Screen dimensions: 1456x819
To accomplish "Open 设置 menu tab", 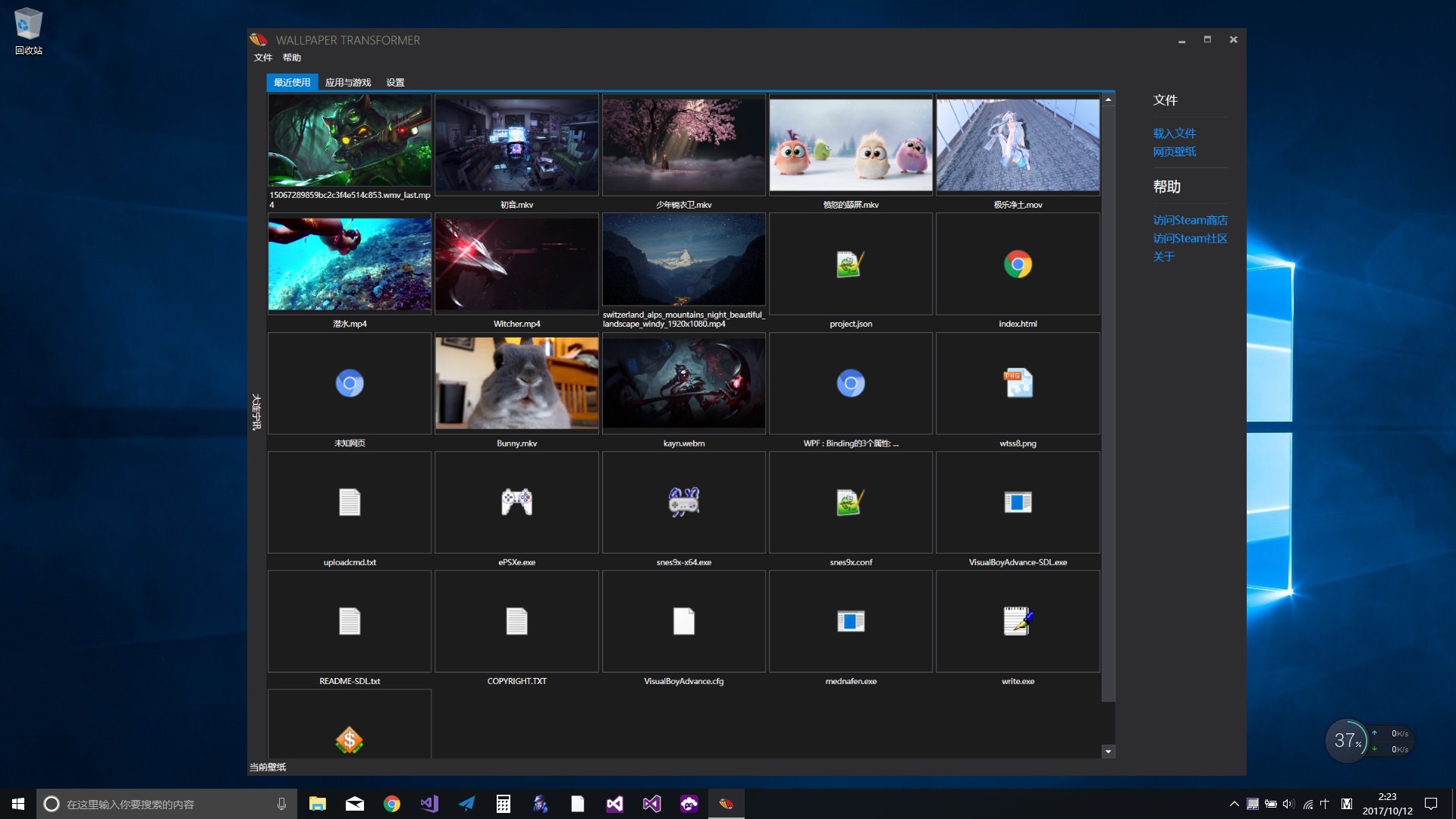I will point(395,82).
